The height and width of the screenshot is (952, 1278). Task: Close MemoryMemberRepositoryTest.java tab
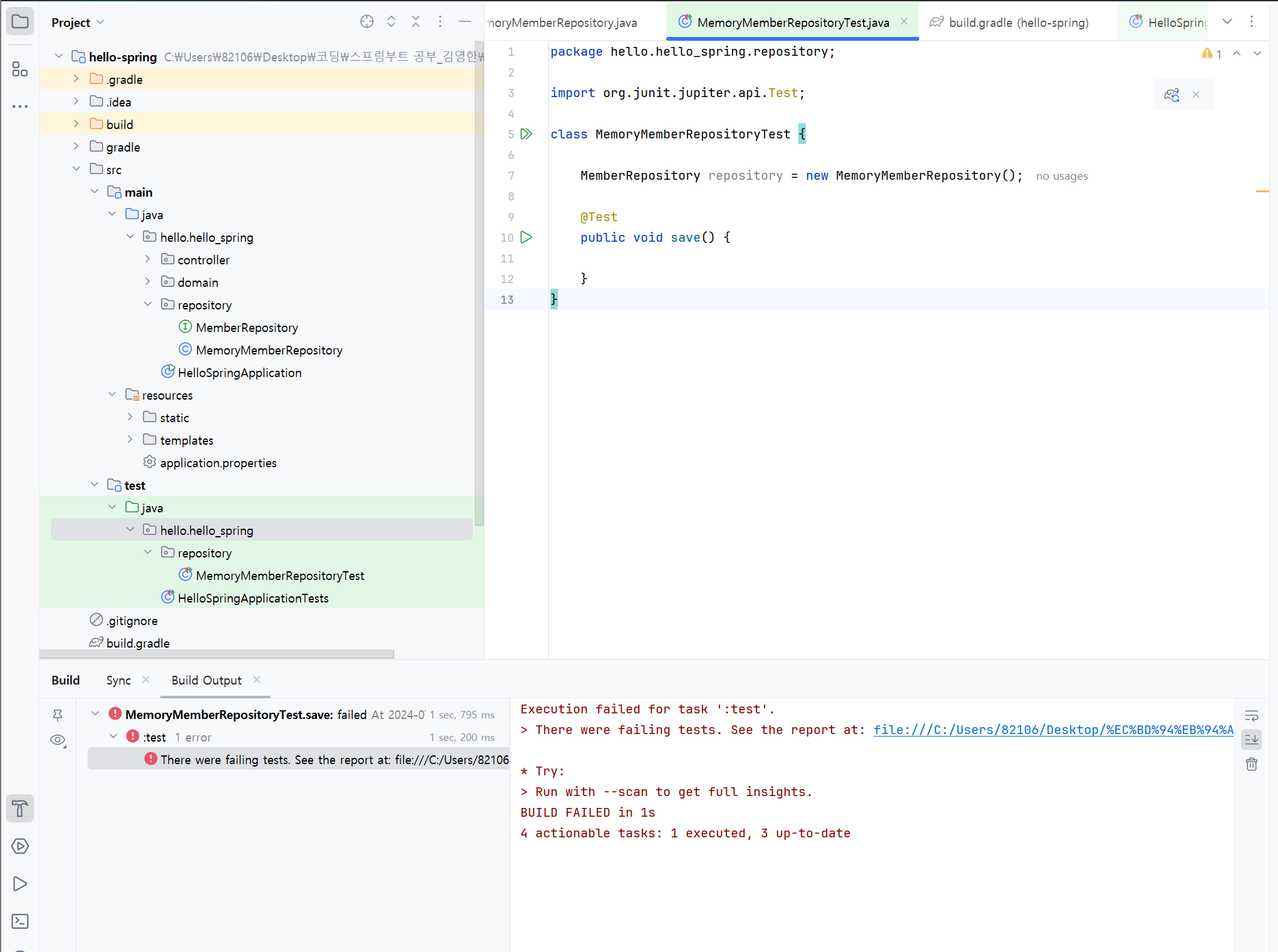904,21
